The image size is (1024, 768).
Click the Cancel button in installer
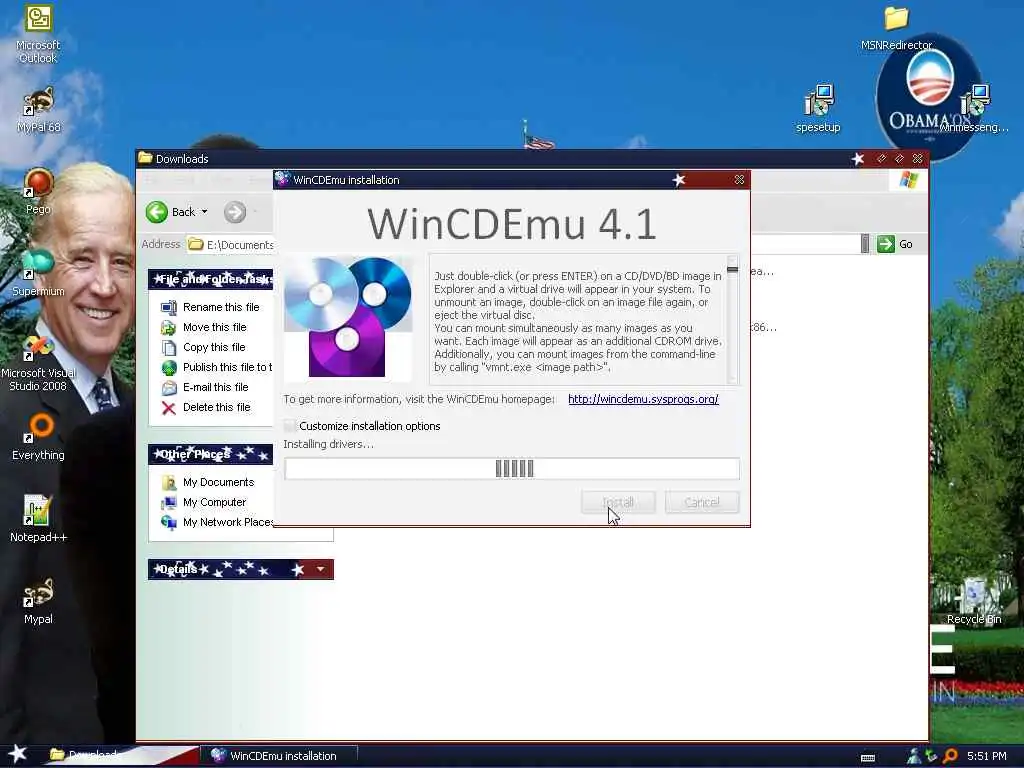click(x=702, y=502)
